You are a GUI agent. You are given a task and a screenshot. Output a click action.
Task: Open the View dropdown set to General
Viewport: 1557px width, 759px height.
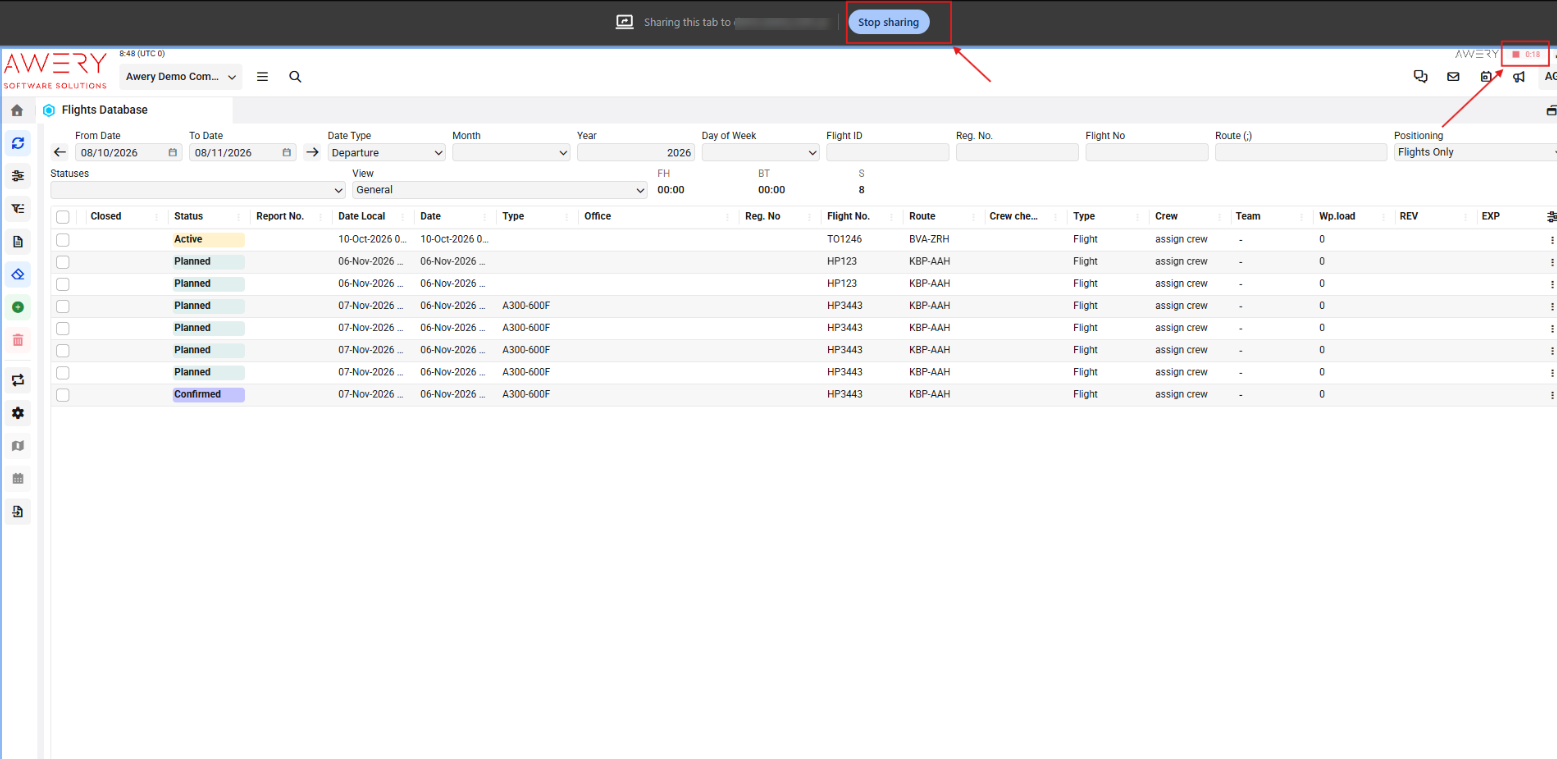click(x=500, y=190)
